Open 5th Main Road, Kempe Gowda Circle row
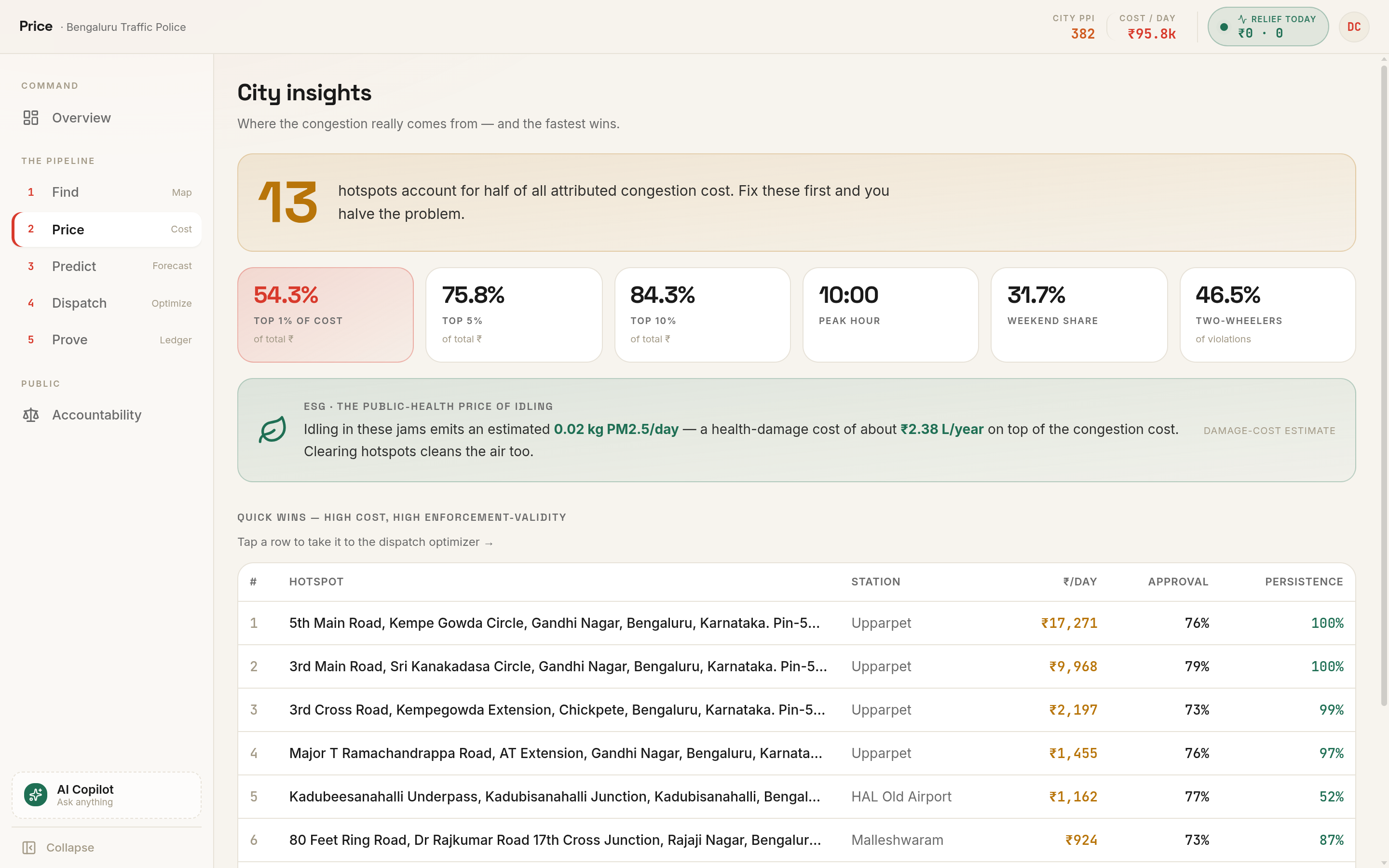This screenshot has height=868, width=1389. click(x=796, y=623)
